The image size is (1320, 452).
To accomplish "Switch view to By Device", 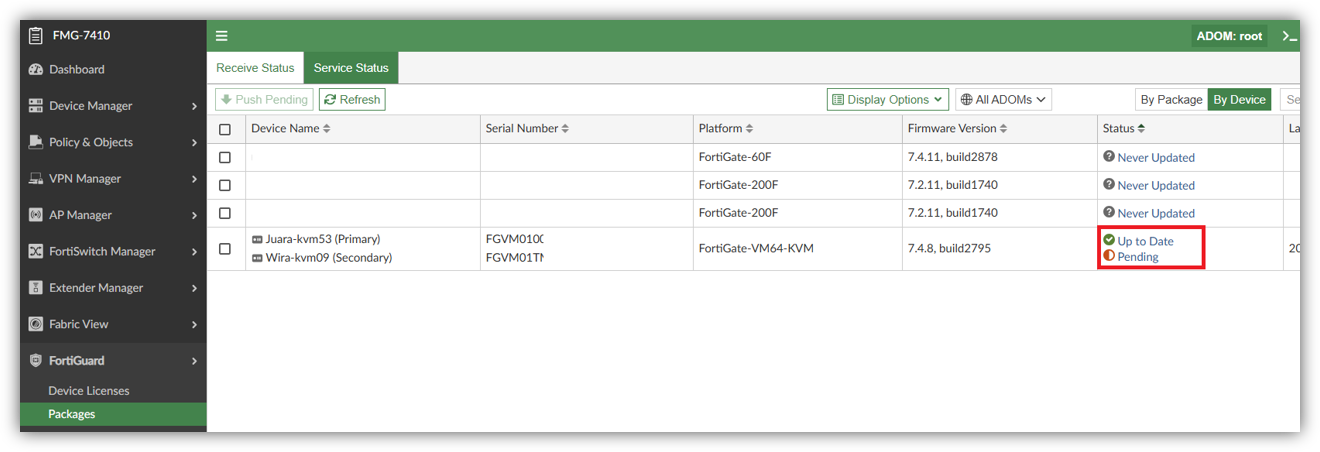I will tap(1240, 100).
